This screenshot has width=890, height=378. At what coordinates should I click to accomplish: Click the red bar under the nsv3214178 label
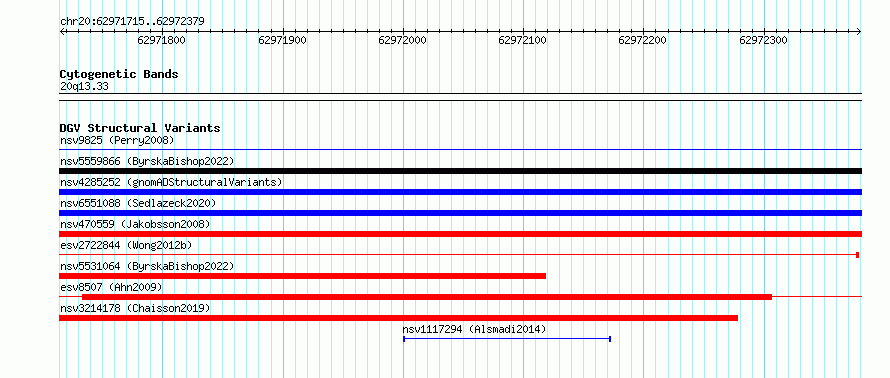coord(398,318)
